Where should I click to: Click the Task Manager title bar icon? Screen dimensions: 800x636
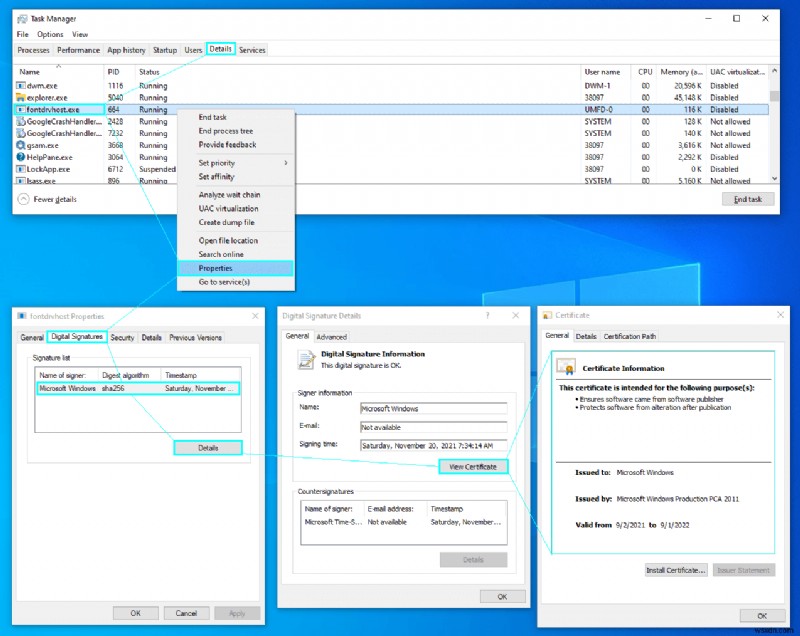(24, 18)
